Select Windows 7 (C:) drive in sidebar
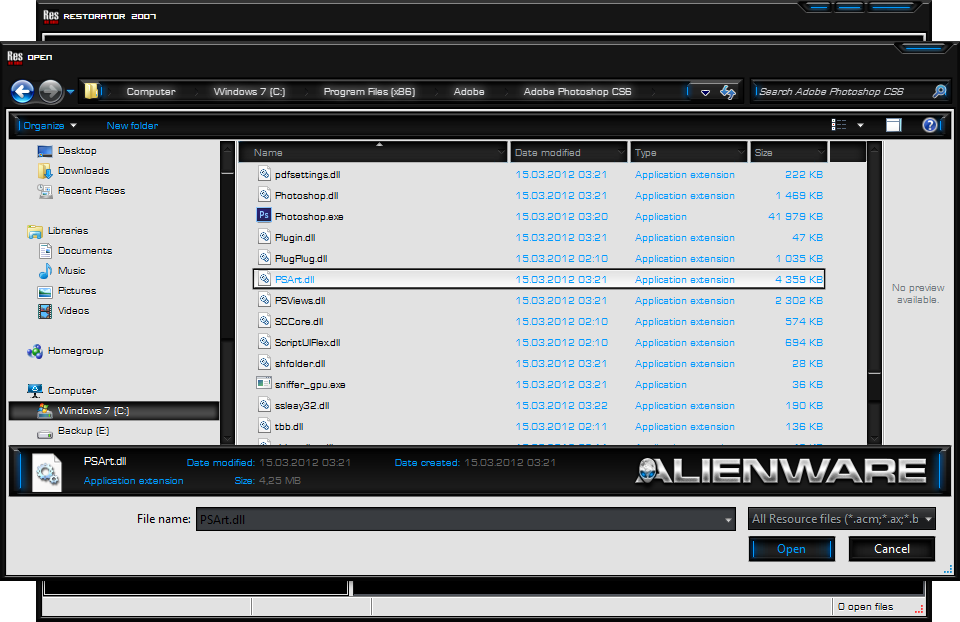Viewport: 960px width, 622px height. (114, 411)
